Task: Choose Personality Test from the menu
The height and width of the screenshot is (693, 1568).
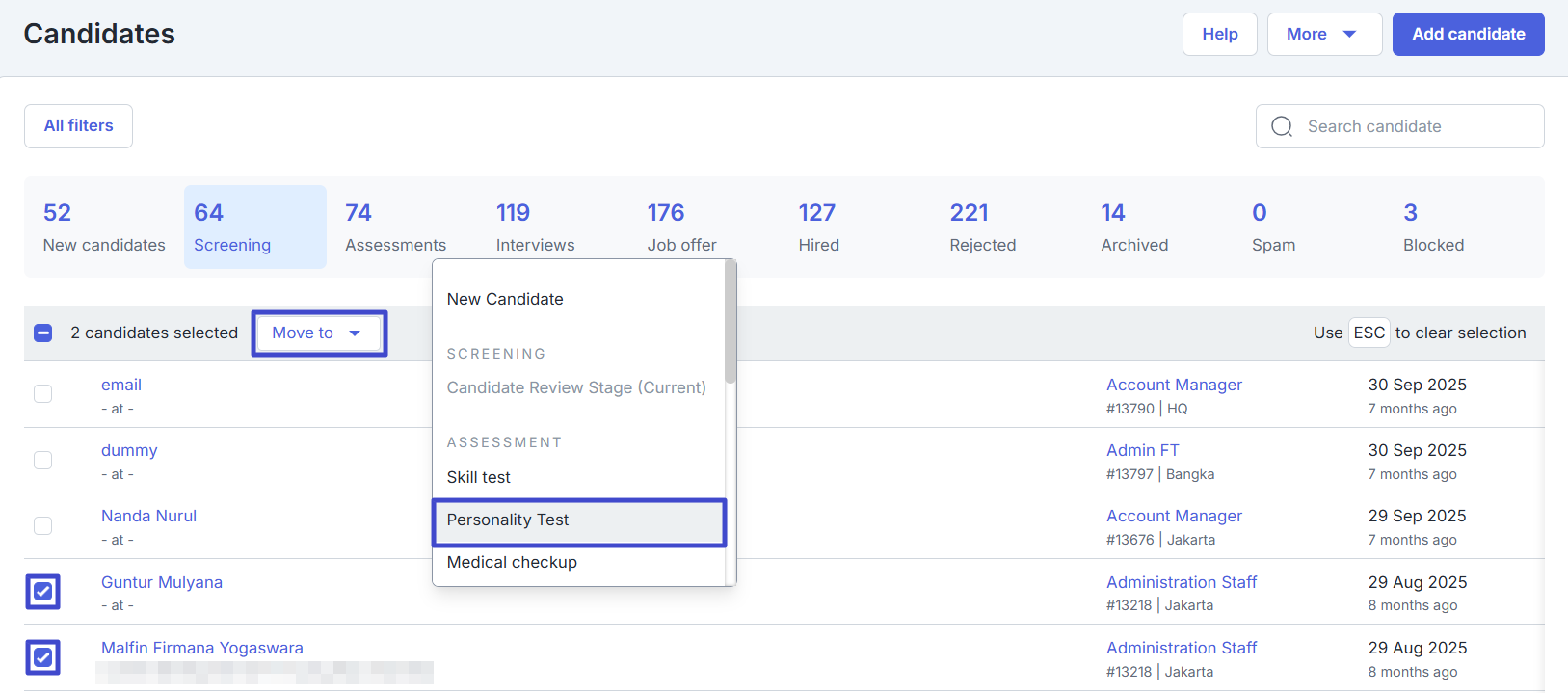Action: 578,520
